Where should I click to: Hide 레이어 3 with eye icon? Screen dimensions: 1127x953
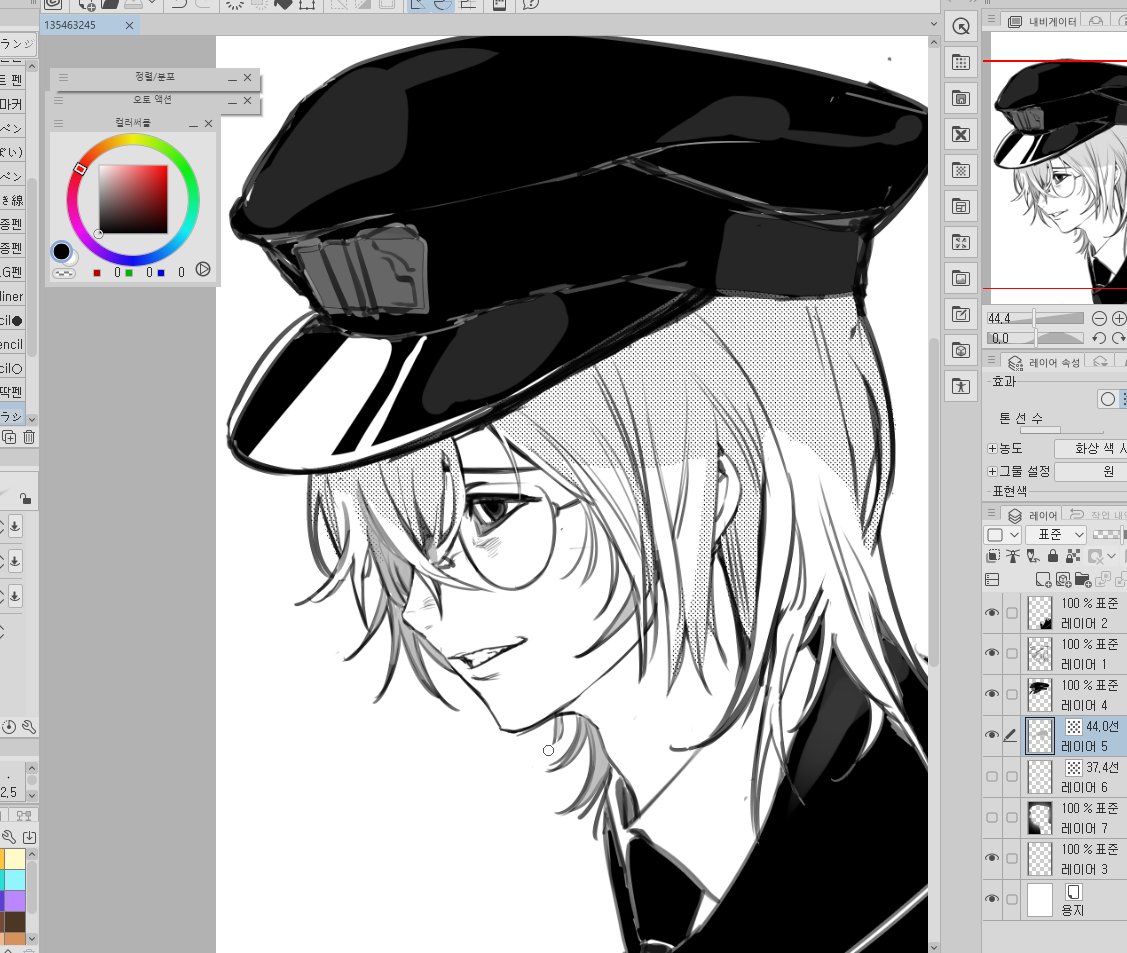[x=992, y=858]
